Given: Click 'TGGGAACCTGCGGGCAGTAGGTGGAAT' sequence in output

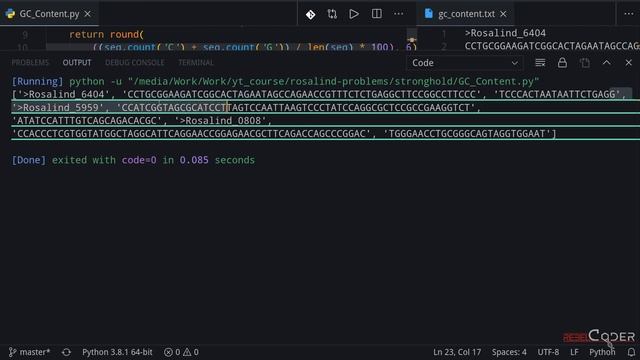Looking at the screenshot, I should pyautogui.click(x=467, y=133).
